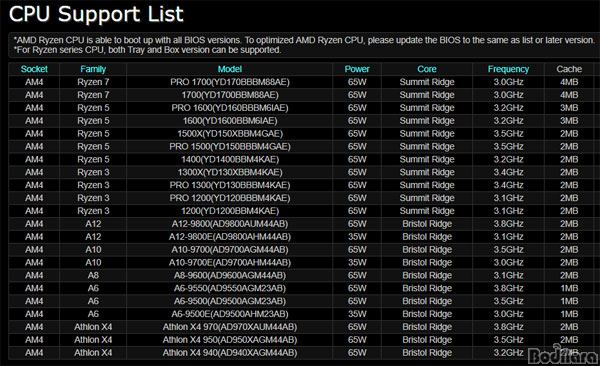Click 3.8GHz frequency in A12-9800 row
The image size is (600, 366).
coord(508,224)
